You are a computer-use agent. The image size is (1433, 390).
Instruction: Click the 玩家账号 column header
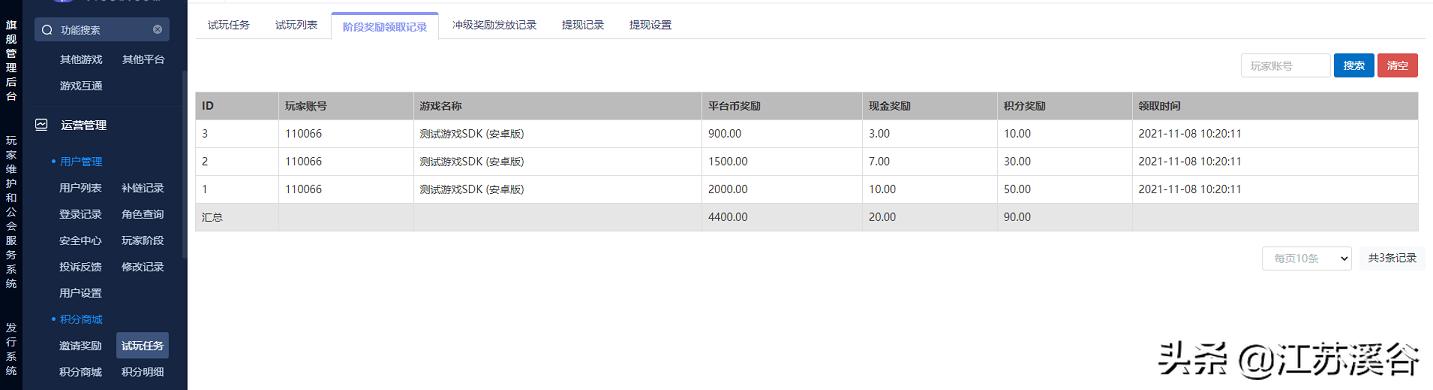pos(346,106)
